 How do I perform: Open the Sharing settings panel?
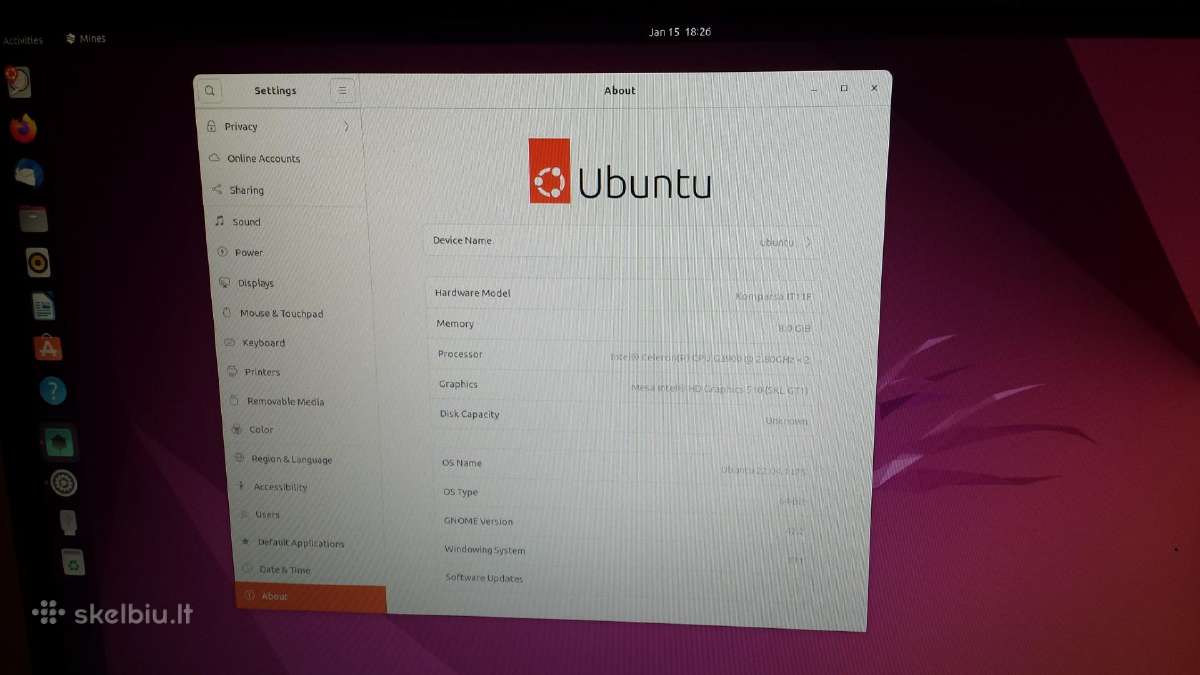(285, 190)
